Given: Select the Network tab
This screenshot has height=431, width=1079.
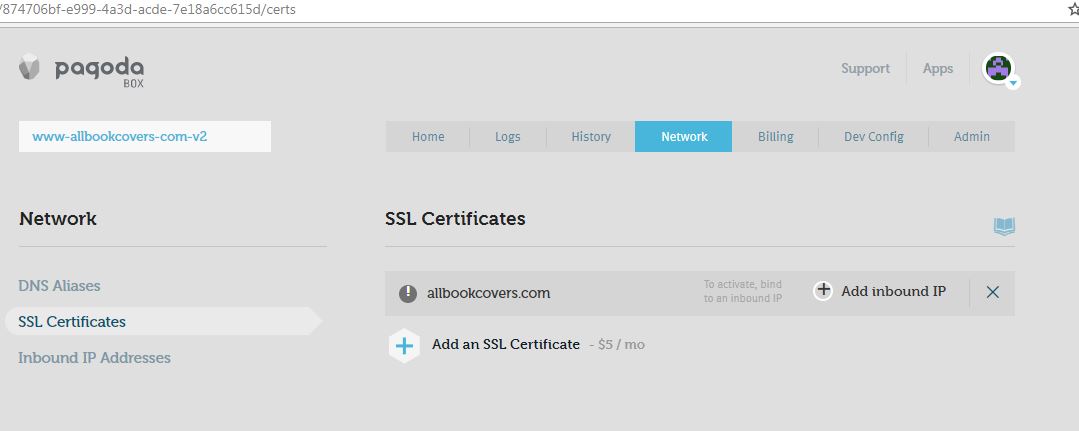Looking at the screenshot, I should pyautogui.click(x=684, y=136).
